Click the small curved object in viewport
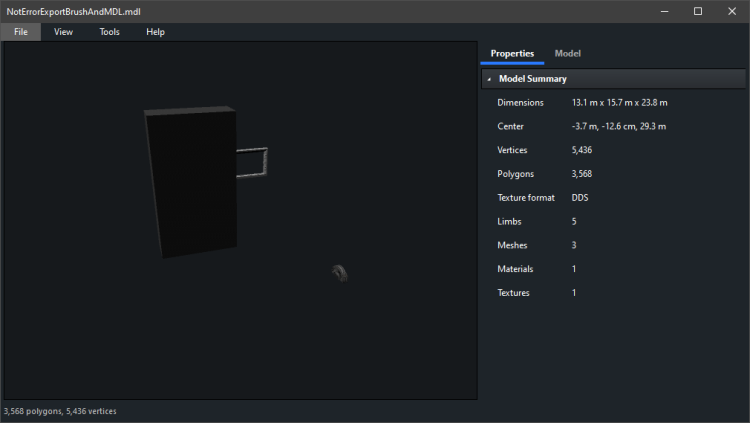The height and width of the screenshot is (423, 750). tap(340, 273)
